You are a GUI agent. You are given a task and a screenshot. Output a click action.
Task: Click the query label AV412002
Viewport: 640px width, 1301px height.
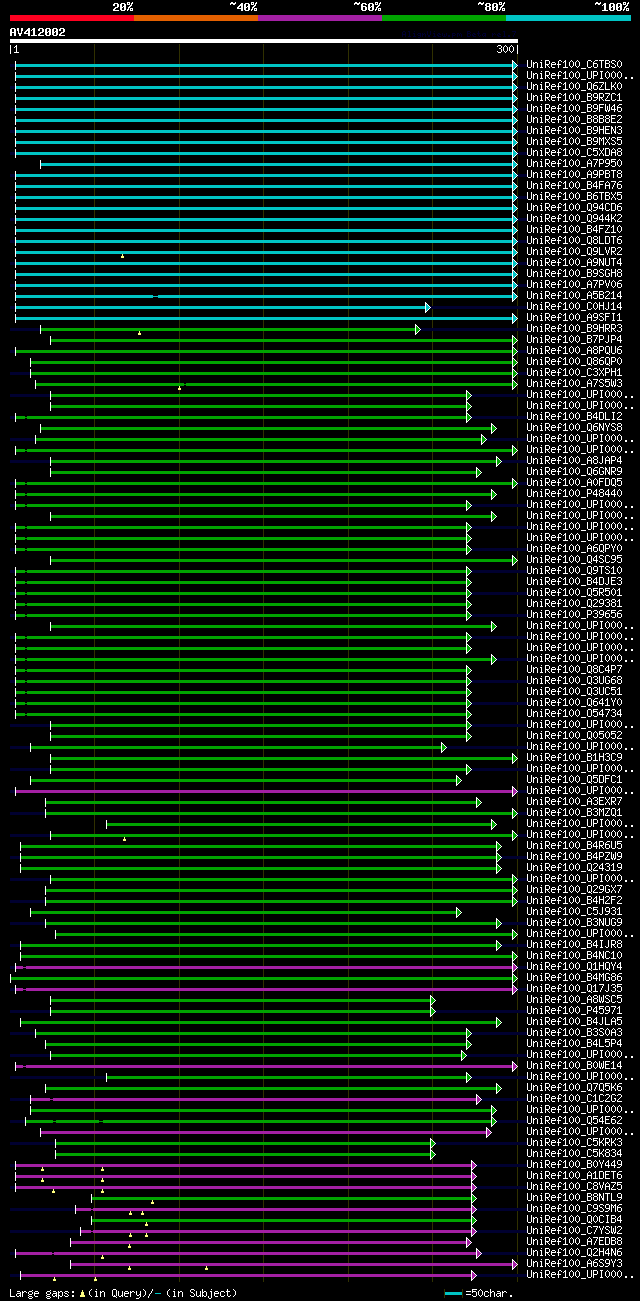coord(38,32)
